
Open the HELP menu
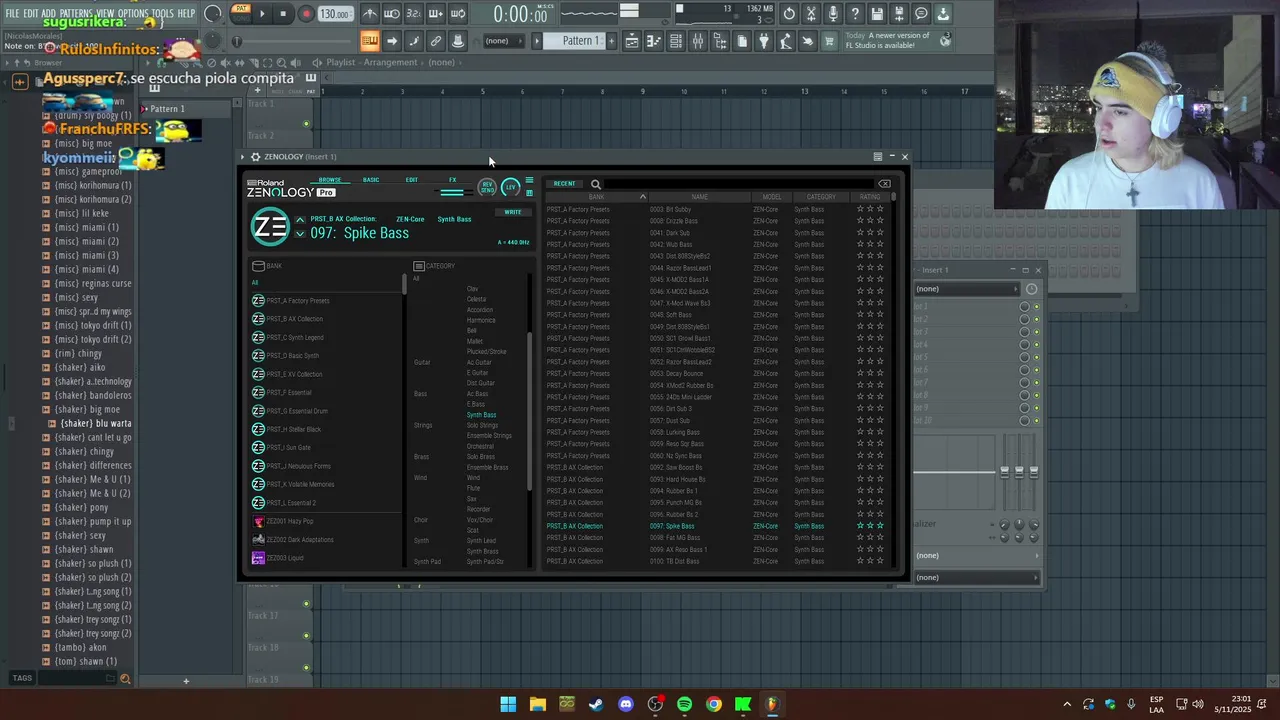point(186,13)
